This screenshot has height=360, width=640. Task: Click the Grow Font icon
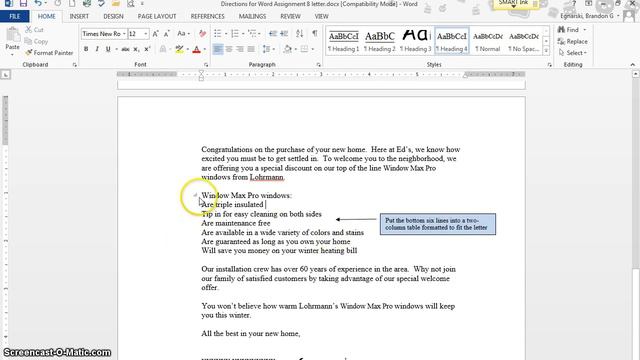click(x=156, y=34)
